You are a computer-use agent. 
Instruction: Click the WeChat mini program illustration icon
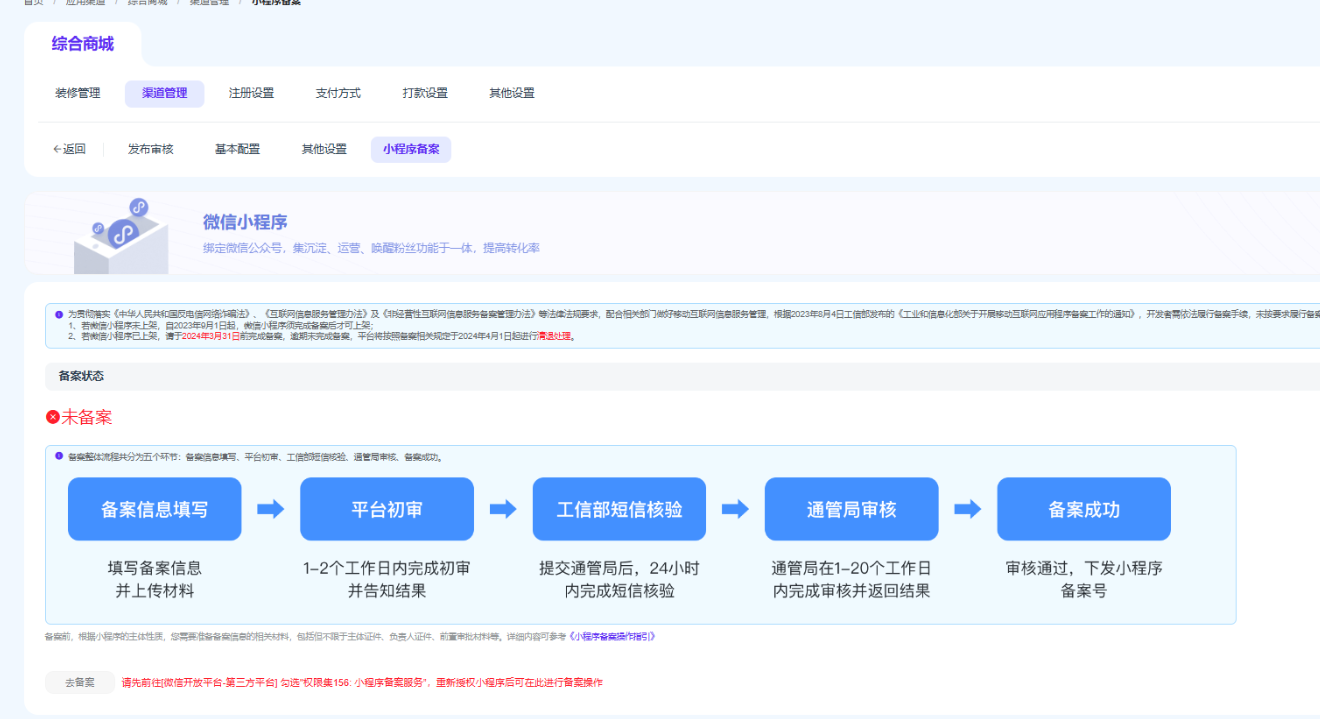click(120, 234)
